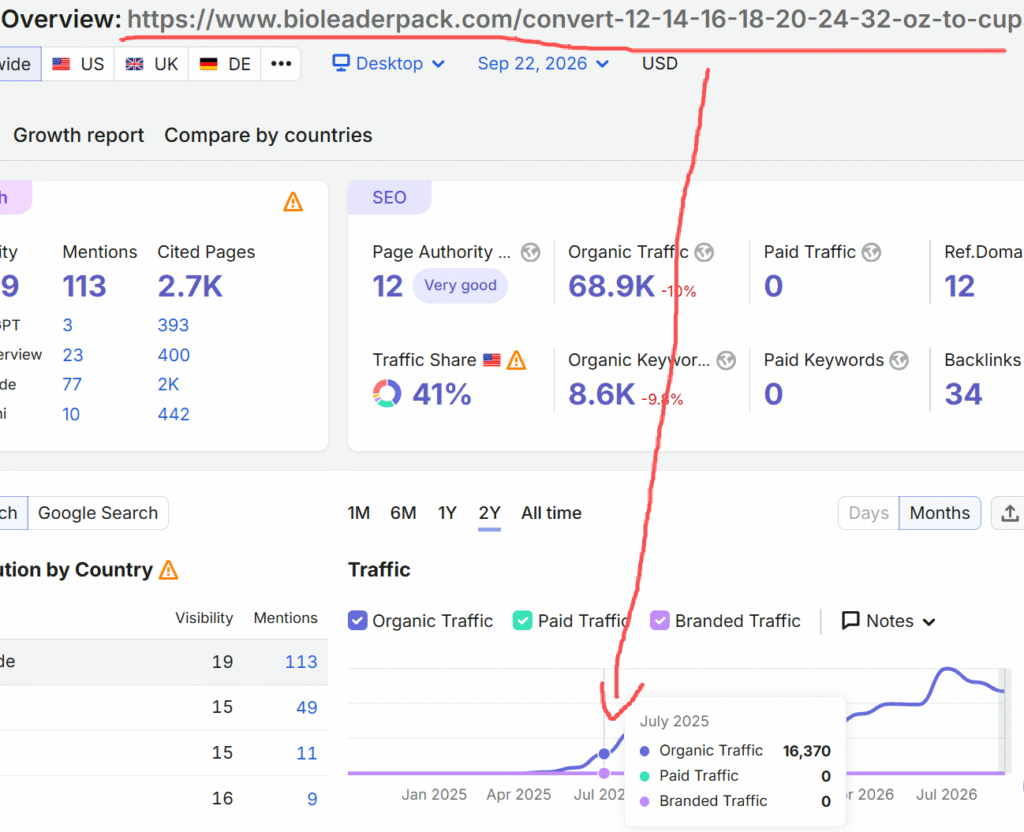Viewport: 1024px width, 832px height.
Task: Open the Organic Keywords value 8.6K
Action: [x=601, y=394]
